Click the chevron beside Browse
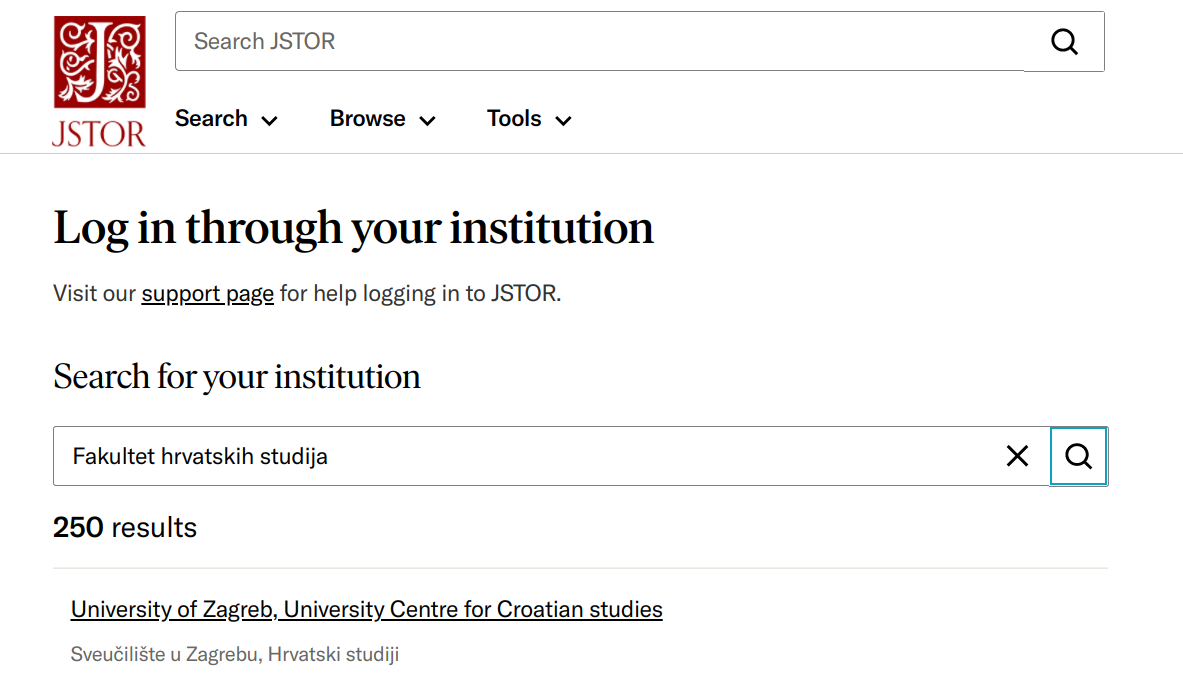 coord(427,120)
